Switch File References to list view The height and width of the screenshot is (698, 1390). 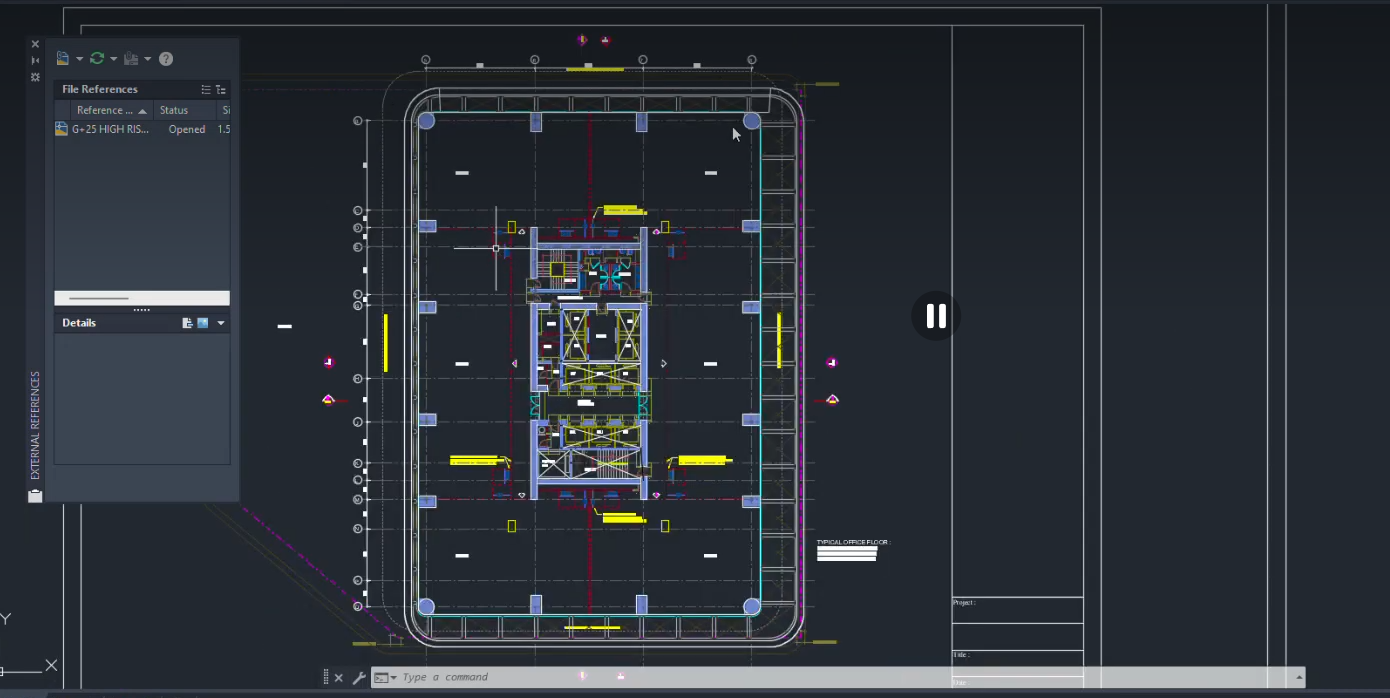pyautogui.click(x=206, y=89)
